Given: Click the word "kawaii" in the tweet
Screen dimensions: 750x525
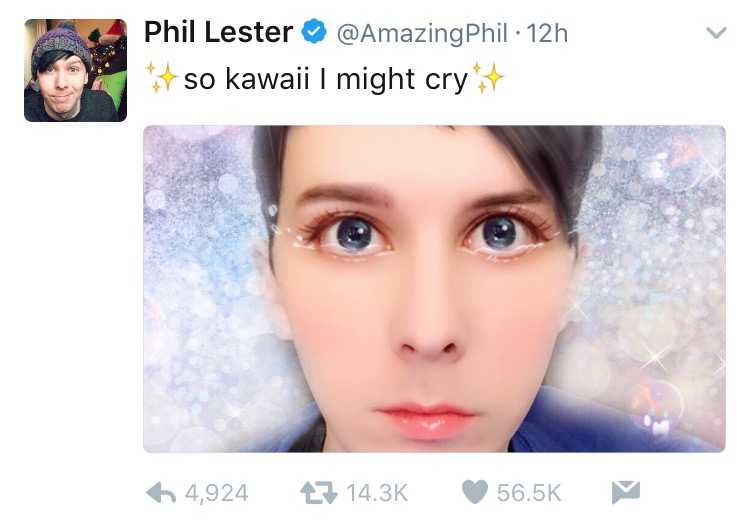Looking at the screenshot, I should tap(264, 80).
